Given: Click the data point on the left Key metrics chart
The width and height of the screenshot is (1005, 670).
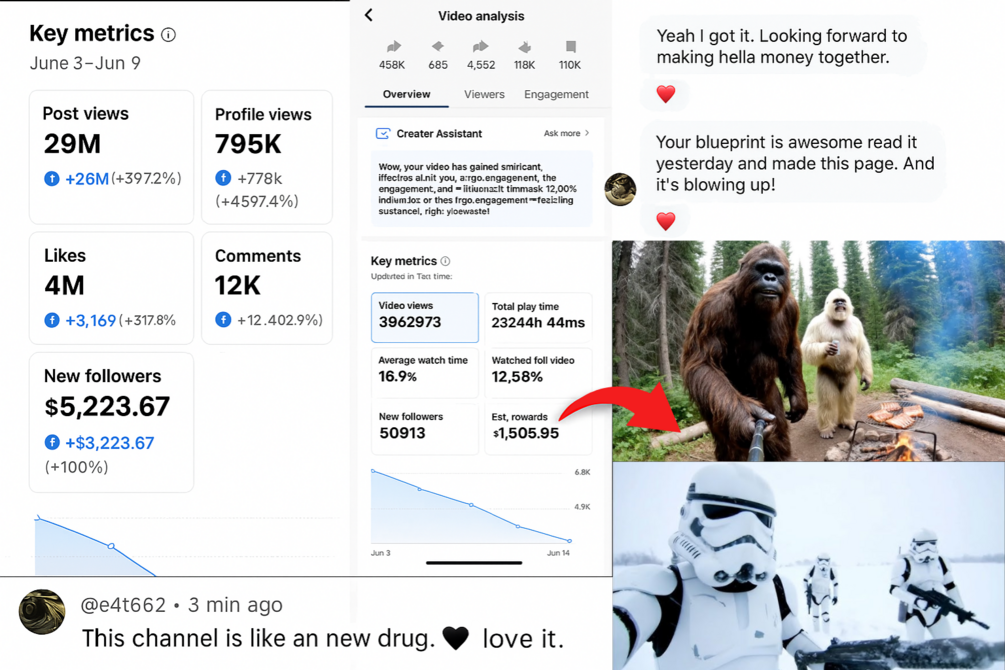Looking at the screenshot, I should click(x=111, y=546).
